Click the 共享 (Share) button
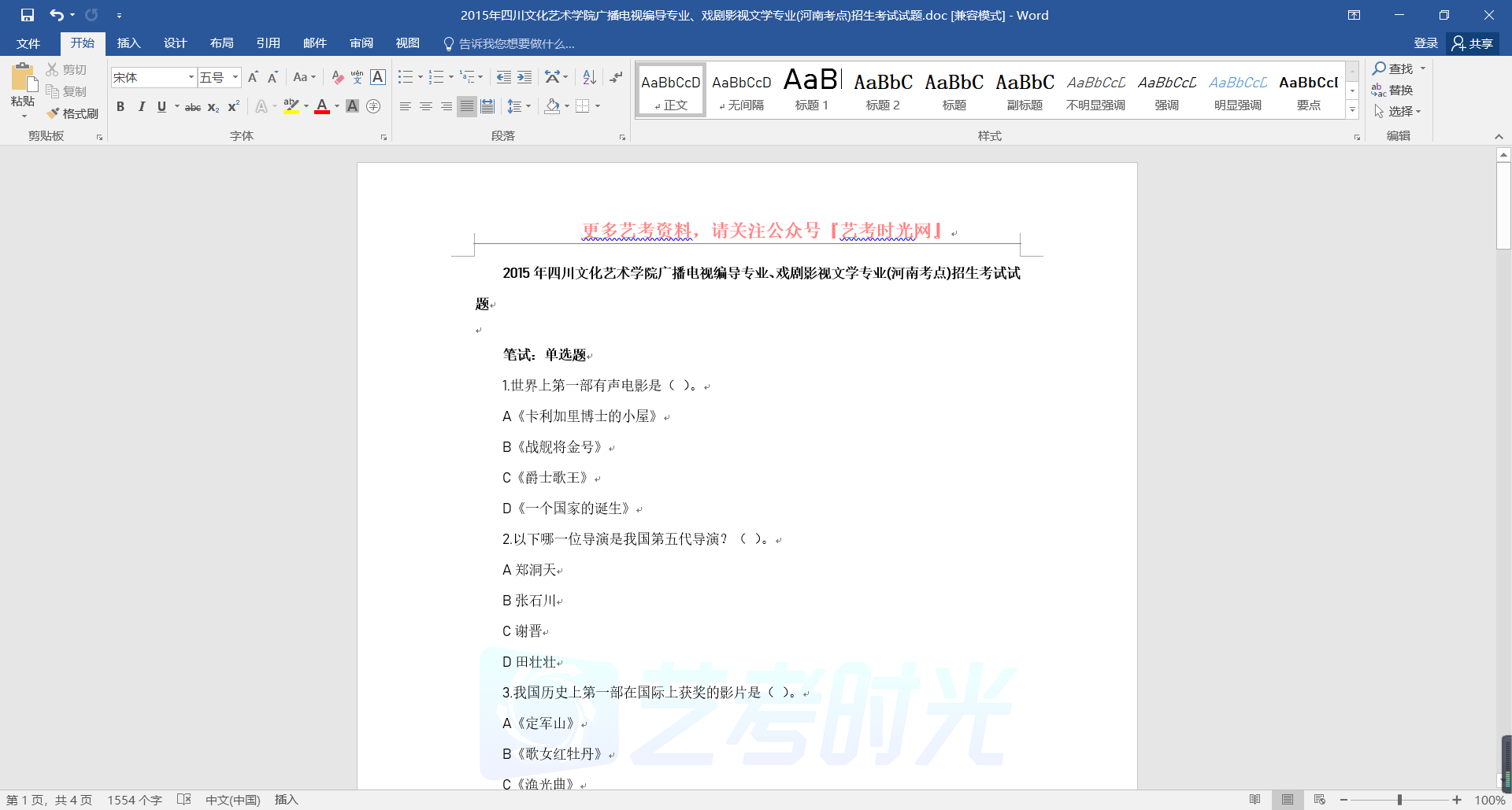The image size is (1512, 810). pyautogui.click(x=1473, y=43)
